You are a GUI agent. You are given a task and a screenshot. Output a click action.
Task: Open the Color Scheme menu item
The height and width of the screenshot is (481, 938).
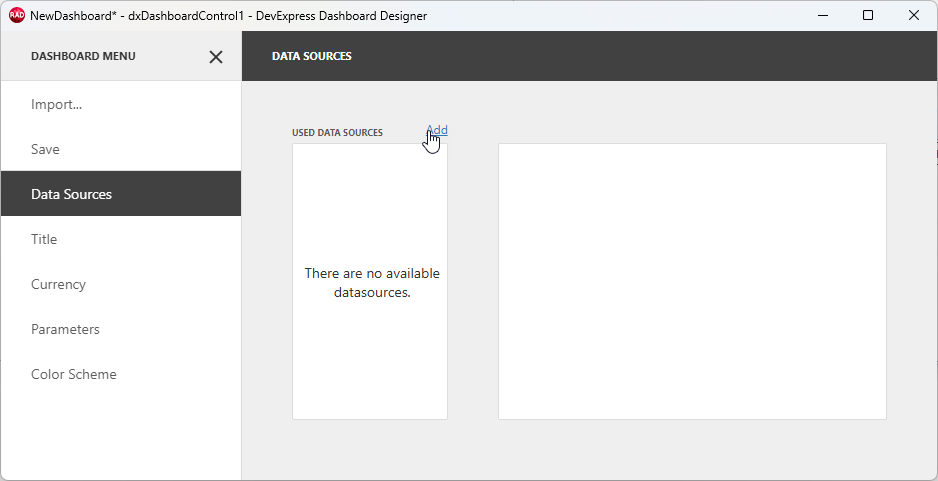coord(121,374)
